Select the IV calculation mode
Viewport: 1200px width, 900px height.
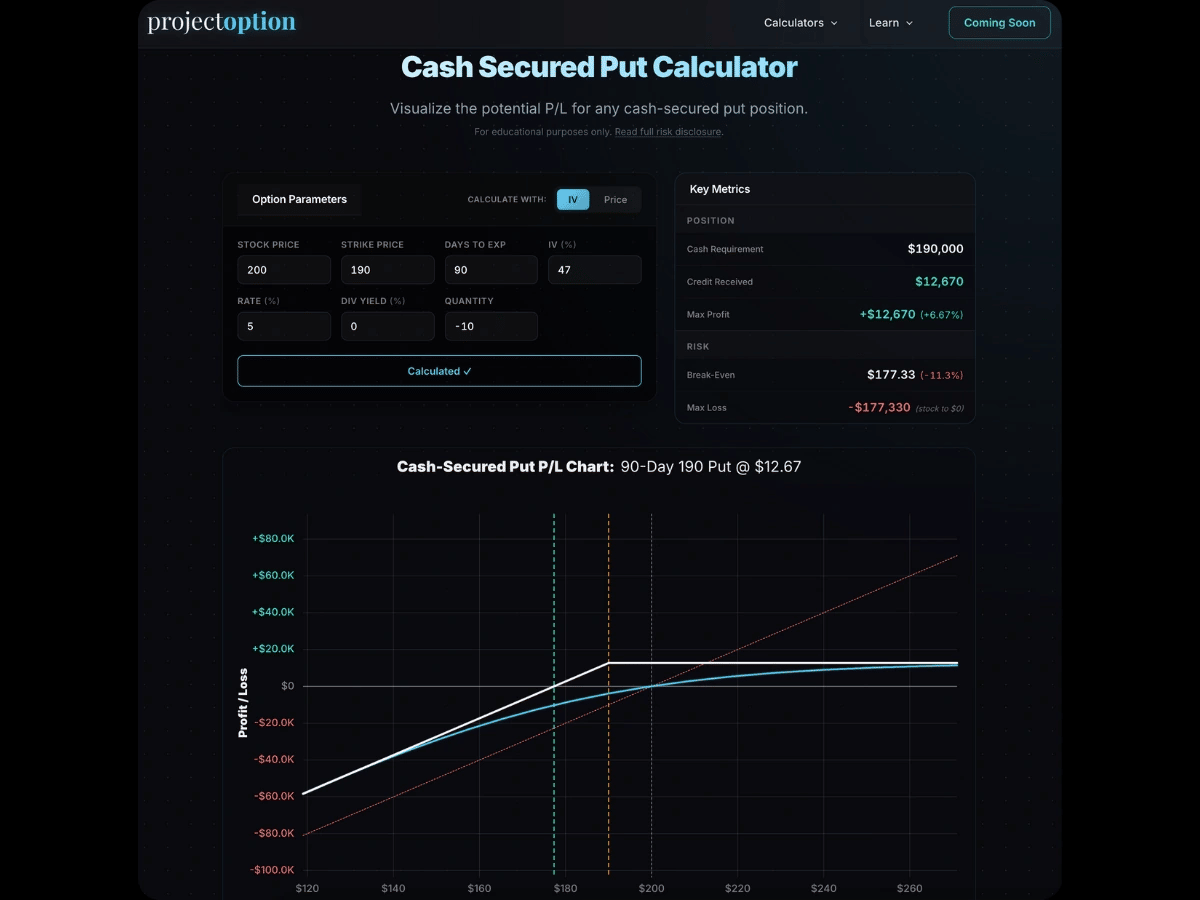tap(573, 200)
